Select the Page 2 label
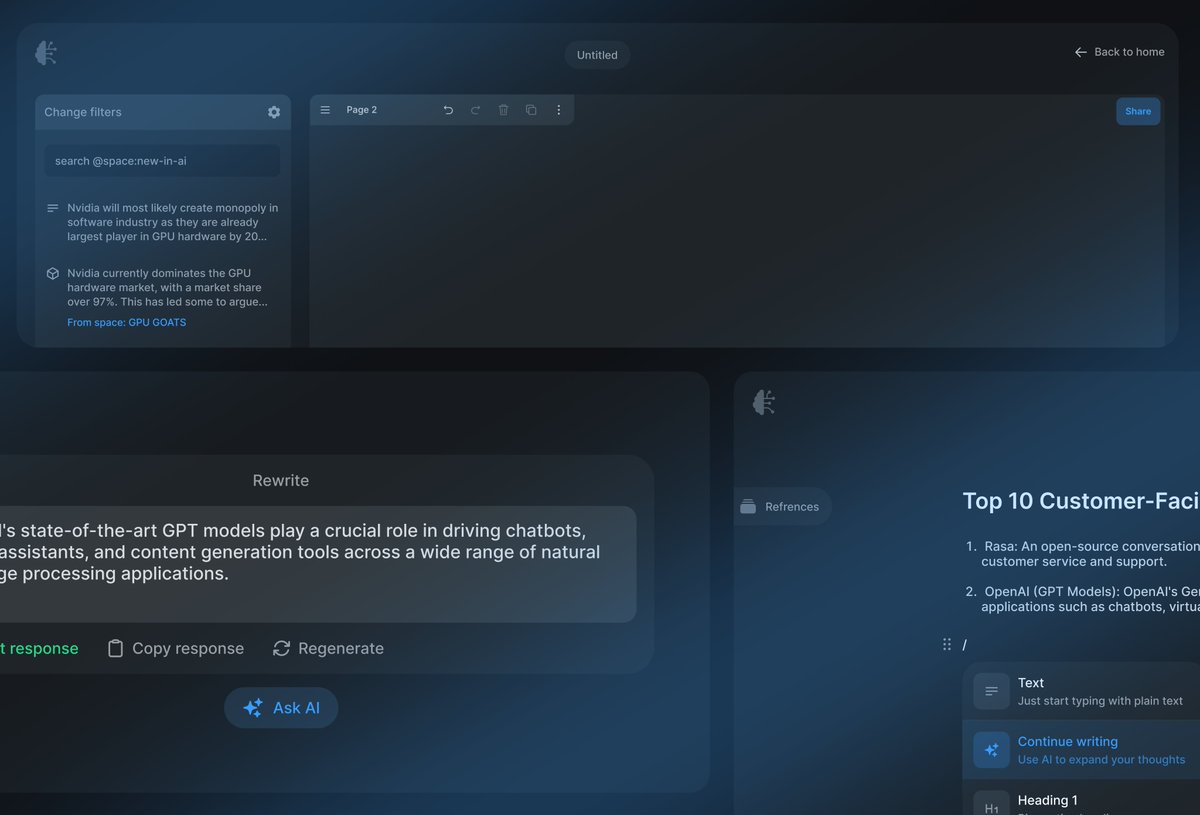 point(362,110)
